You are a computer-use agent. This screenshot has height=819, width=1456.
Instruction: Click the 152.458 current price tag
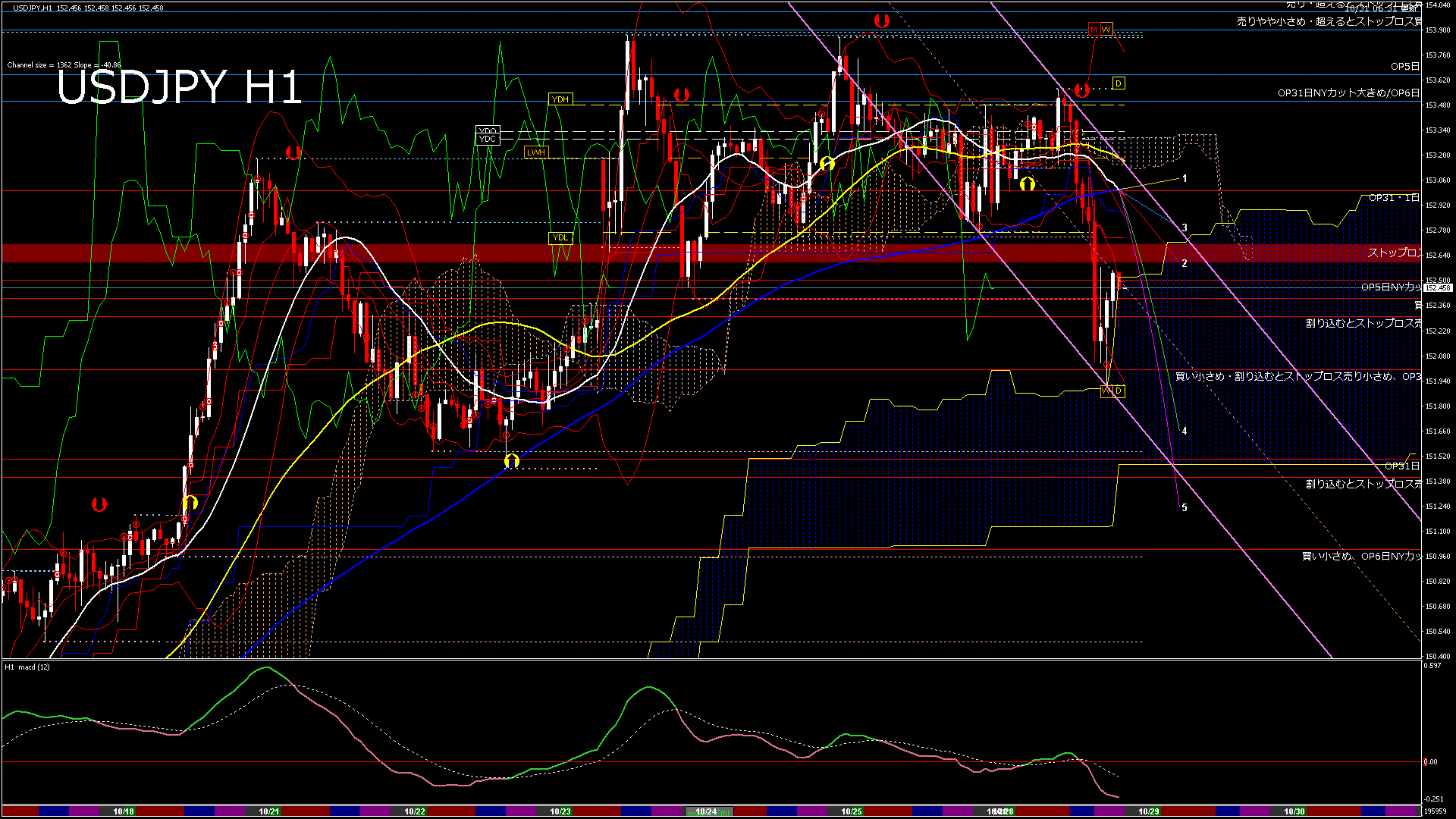[1437, 288]
